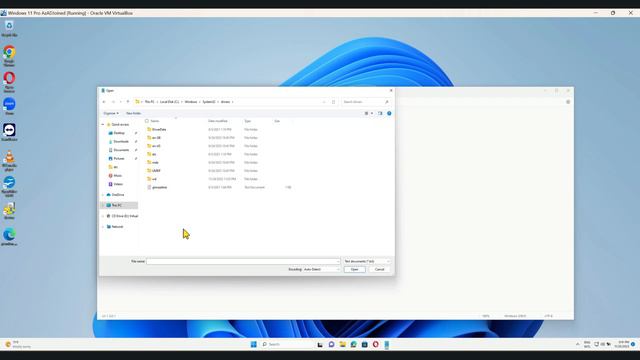Image resolution: width=640 pixels, height=360 pixels.
Task: Open the taskbar clock and date
Action: (x=623, y=344)
